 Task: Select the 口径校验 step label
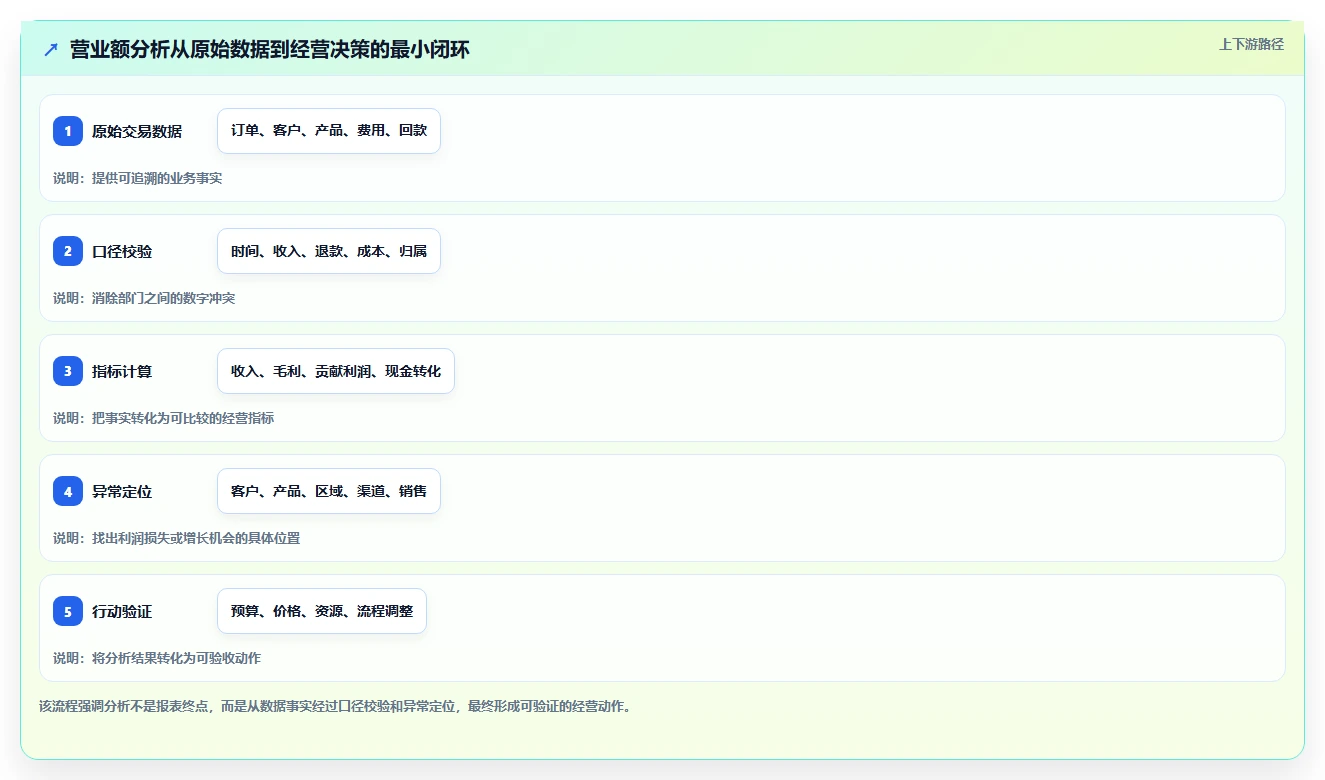tap(122, 251)
